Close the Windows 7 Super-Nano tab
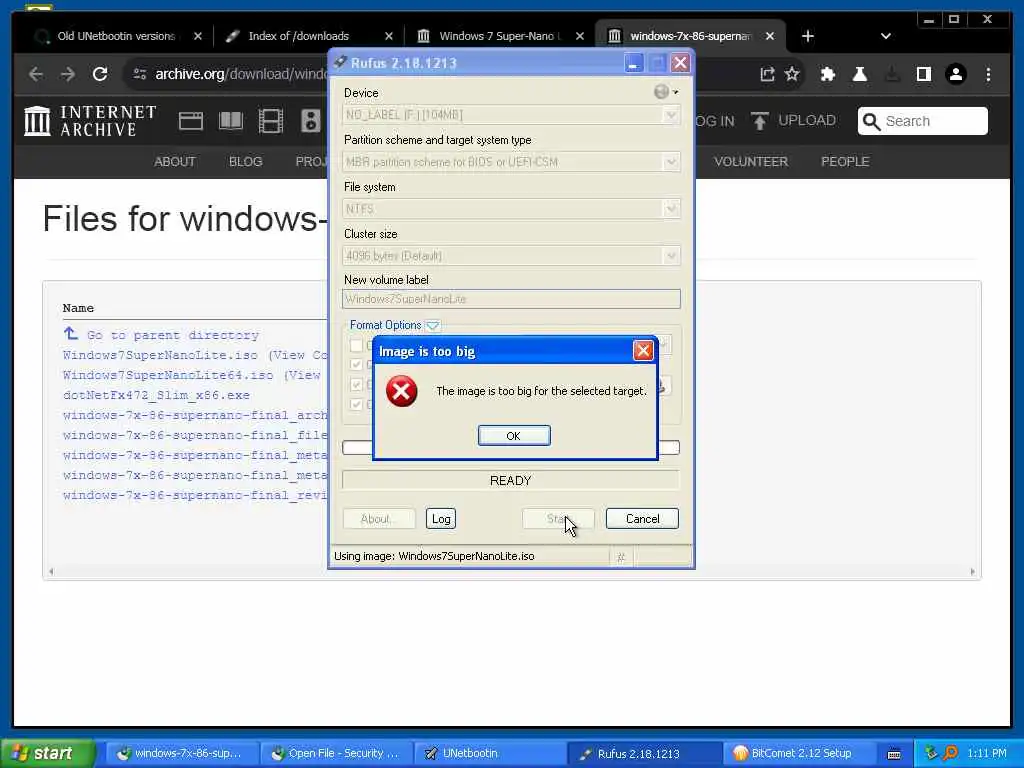This screenshot has height=768, width=1024. [579, 37]
